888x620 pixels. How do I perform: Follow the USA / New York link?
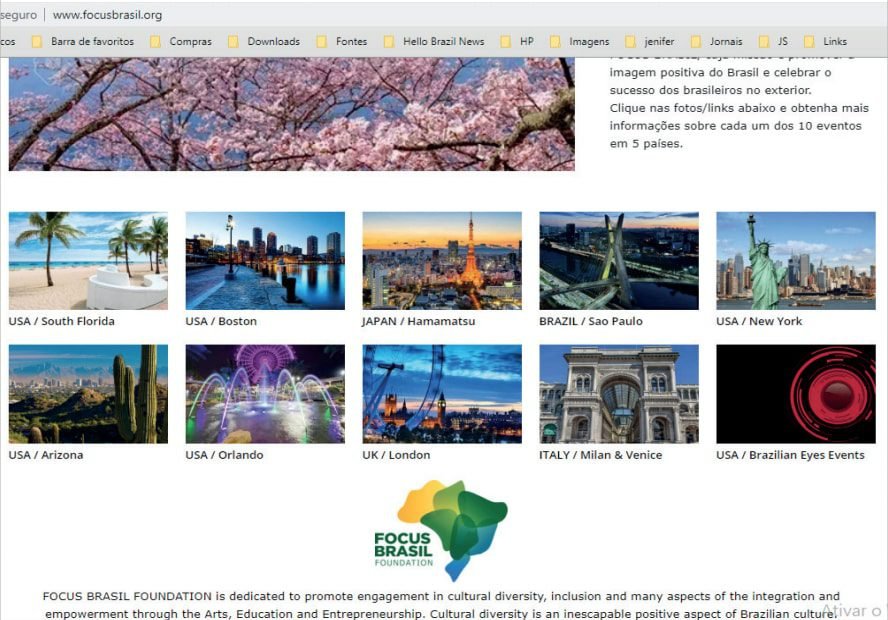[759, 321]
